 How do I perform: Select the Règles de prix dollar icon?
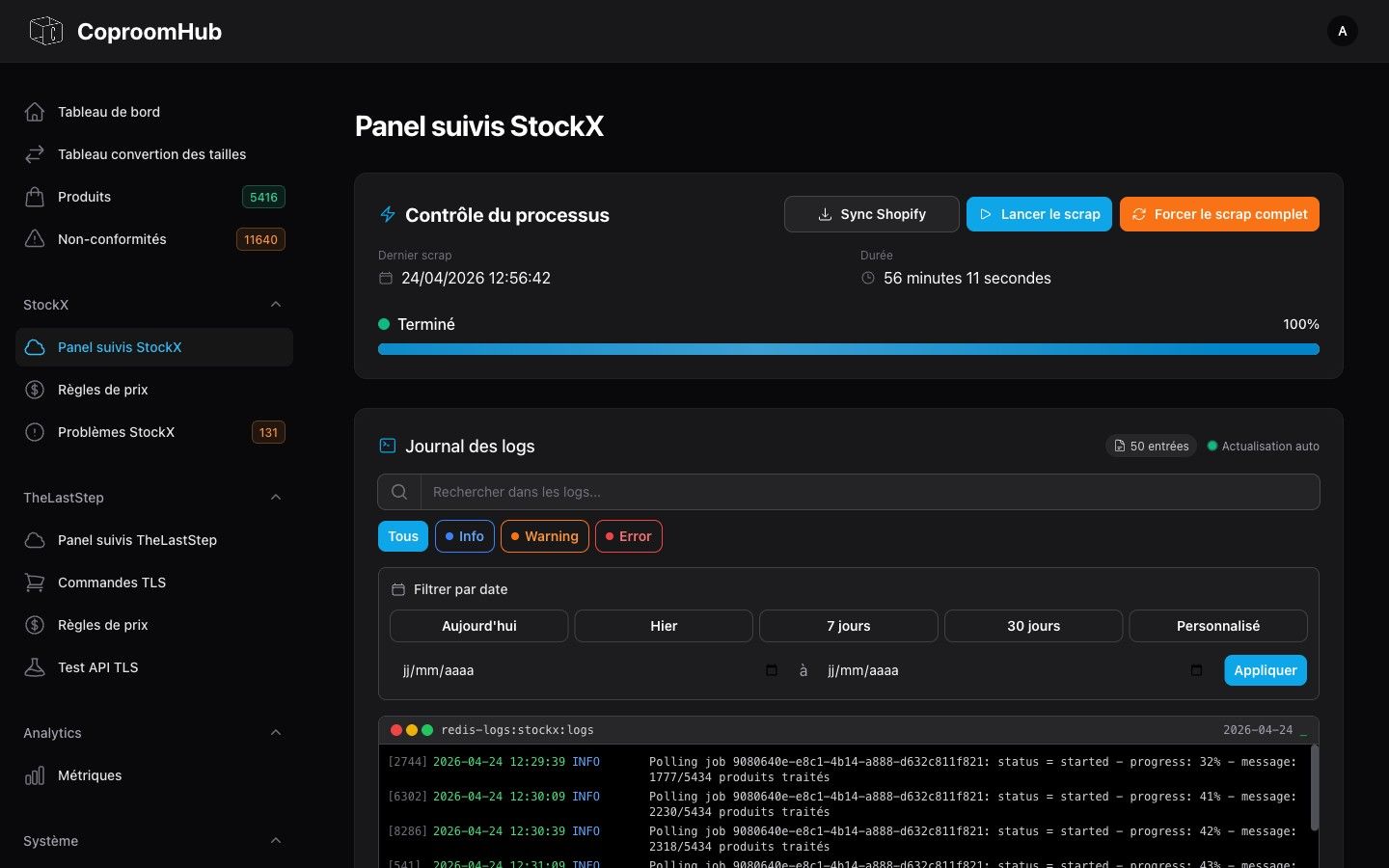coord(35,390)
